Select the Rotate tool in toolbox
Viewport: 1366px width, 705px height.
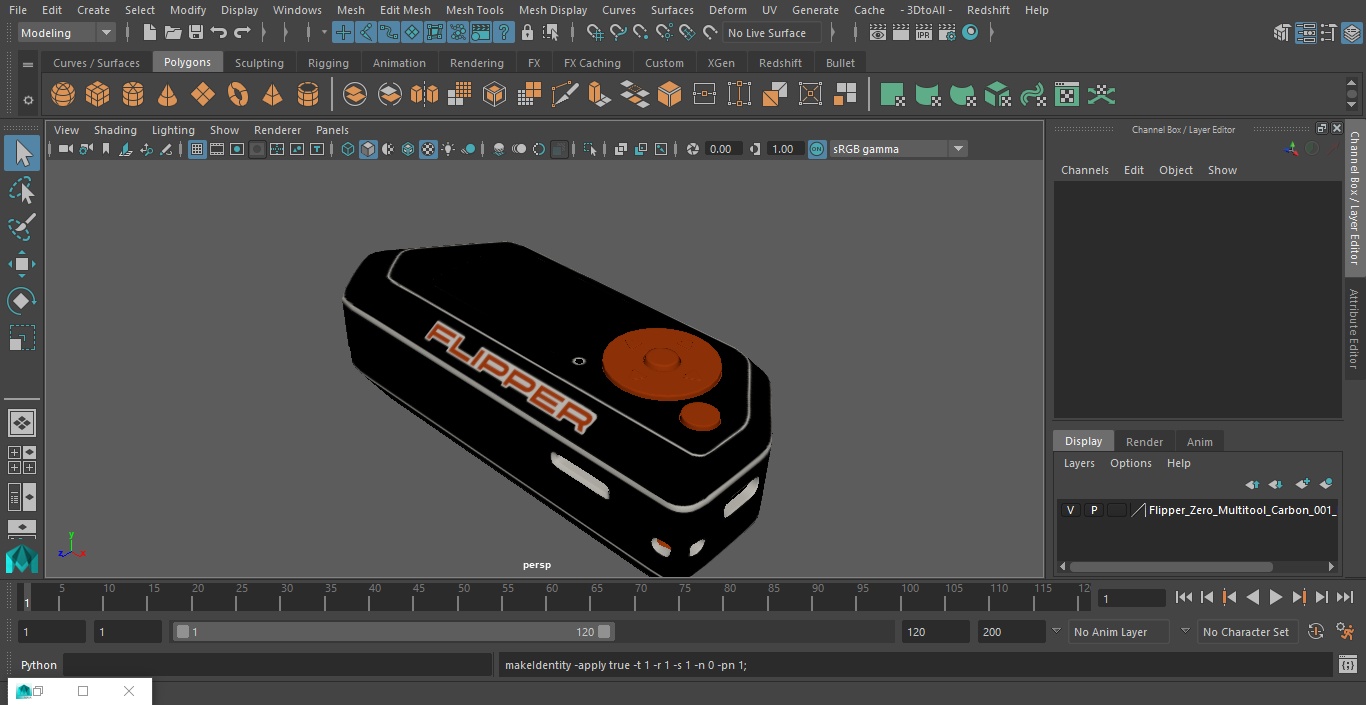(x=22, y=301)
